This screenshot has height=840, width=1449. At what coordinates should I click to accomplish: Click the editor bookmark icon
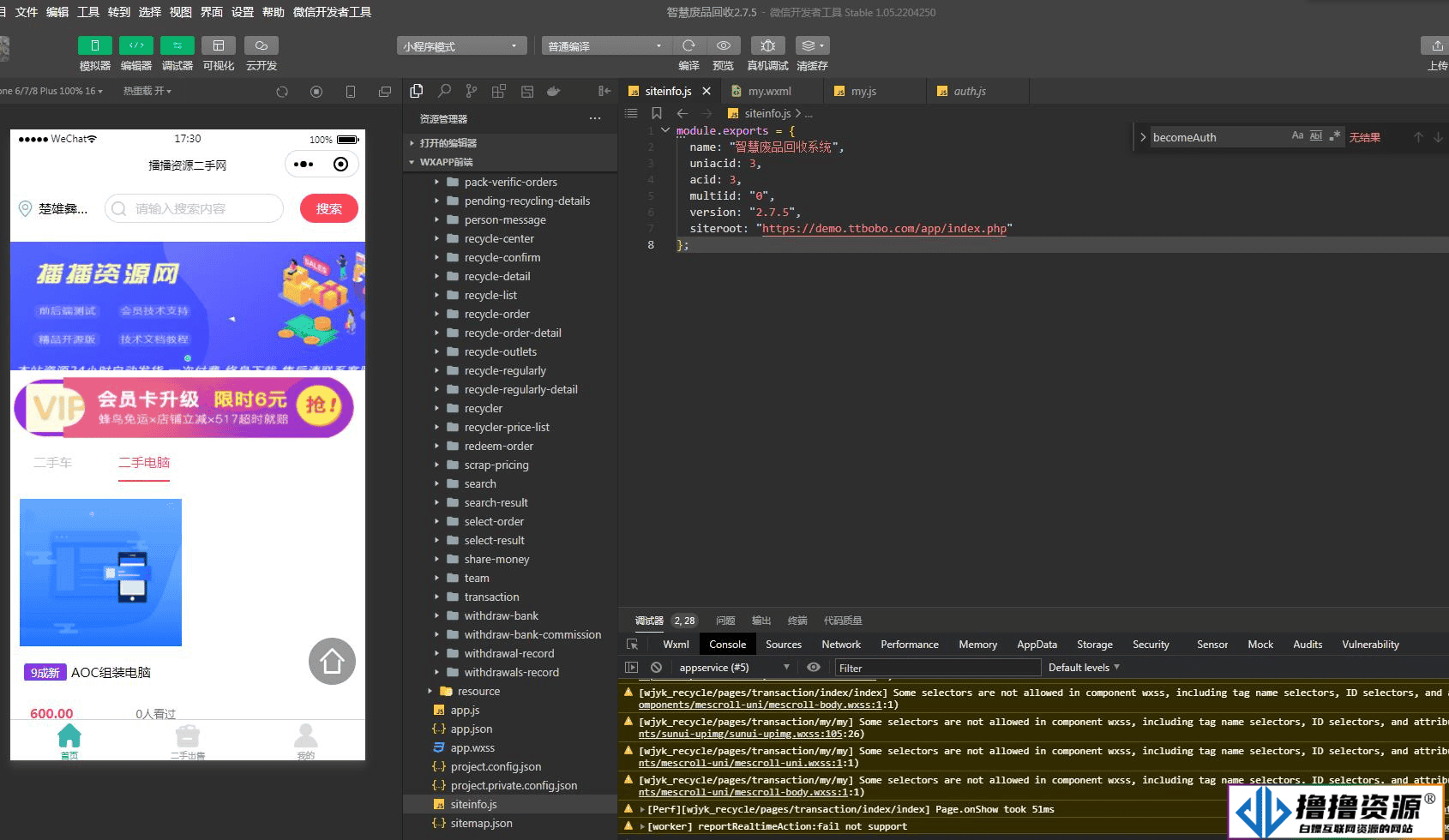click(657, 113)
